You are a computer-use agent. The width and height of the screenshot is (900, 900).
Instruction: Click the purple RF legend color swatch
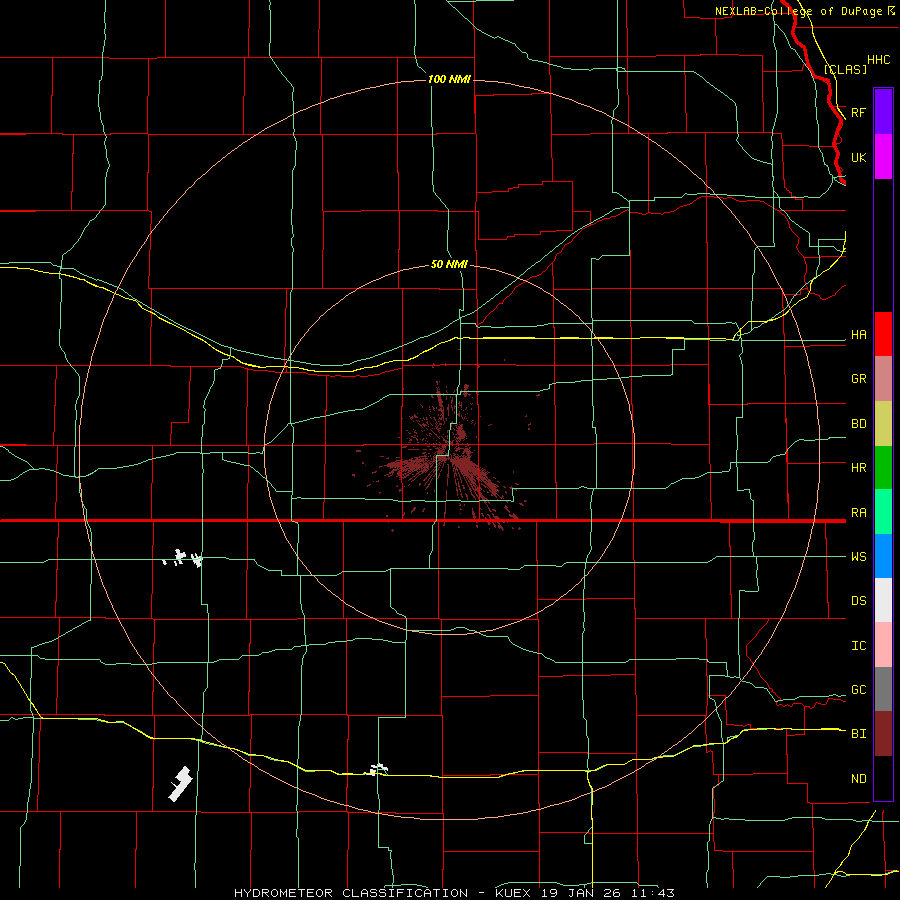point(883,112)
